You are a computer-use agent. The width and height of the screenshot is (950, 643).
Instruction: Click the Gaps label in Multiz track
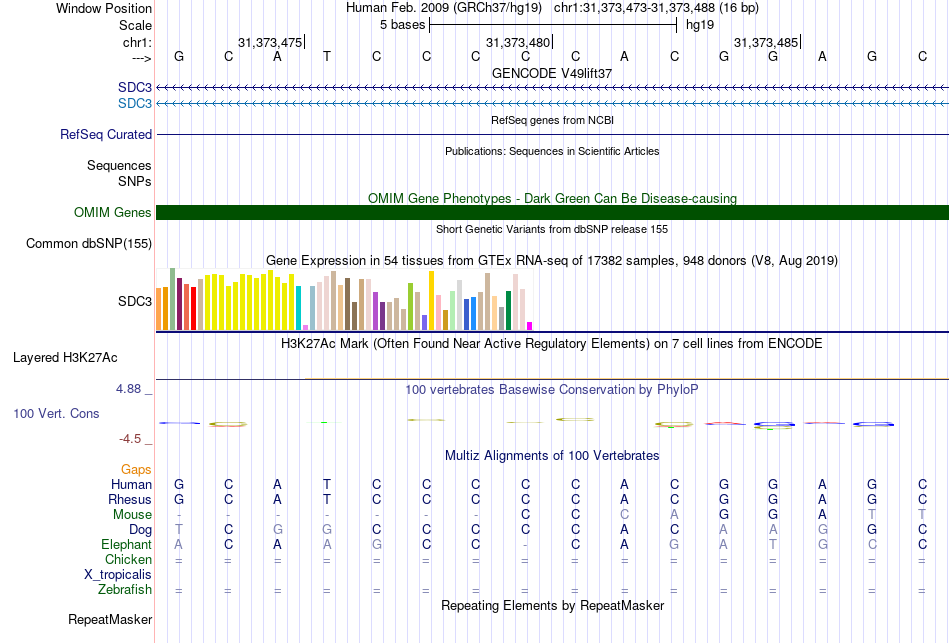(136, 470)
